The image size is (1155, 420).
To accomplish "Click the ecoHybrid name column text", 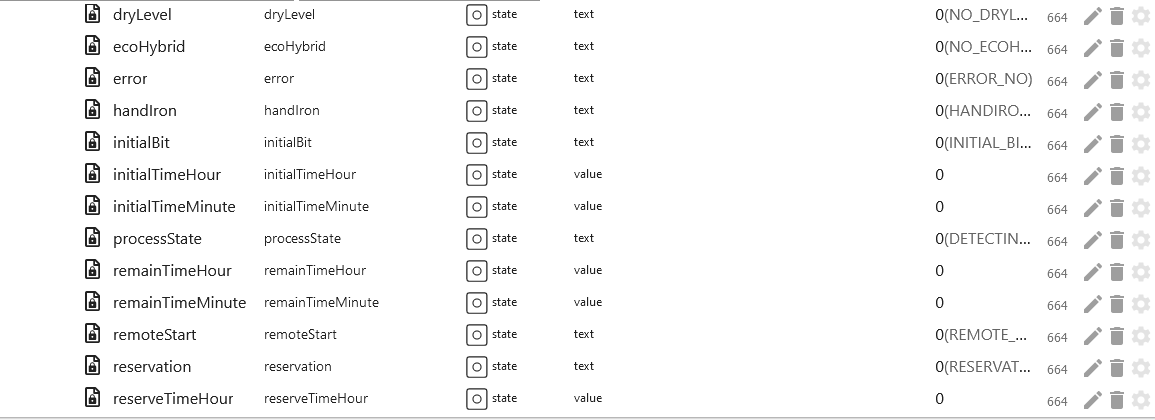I will [295, 46].
